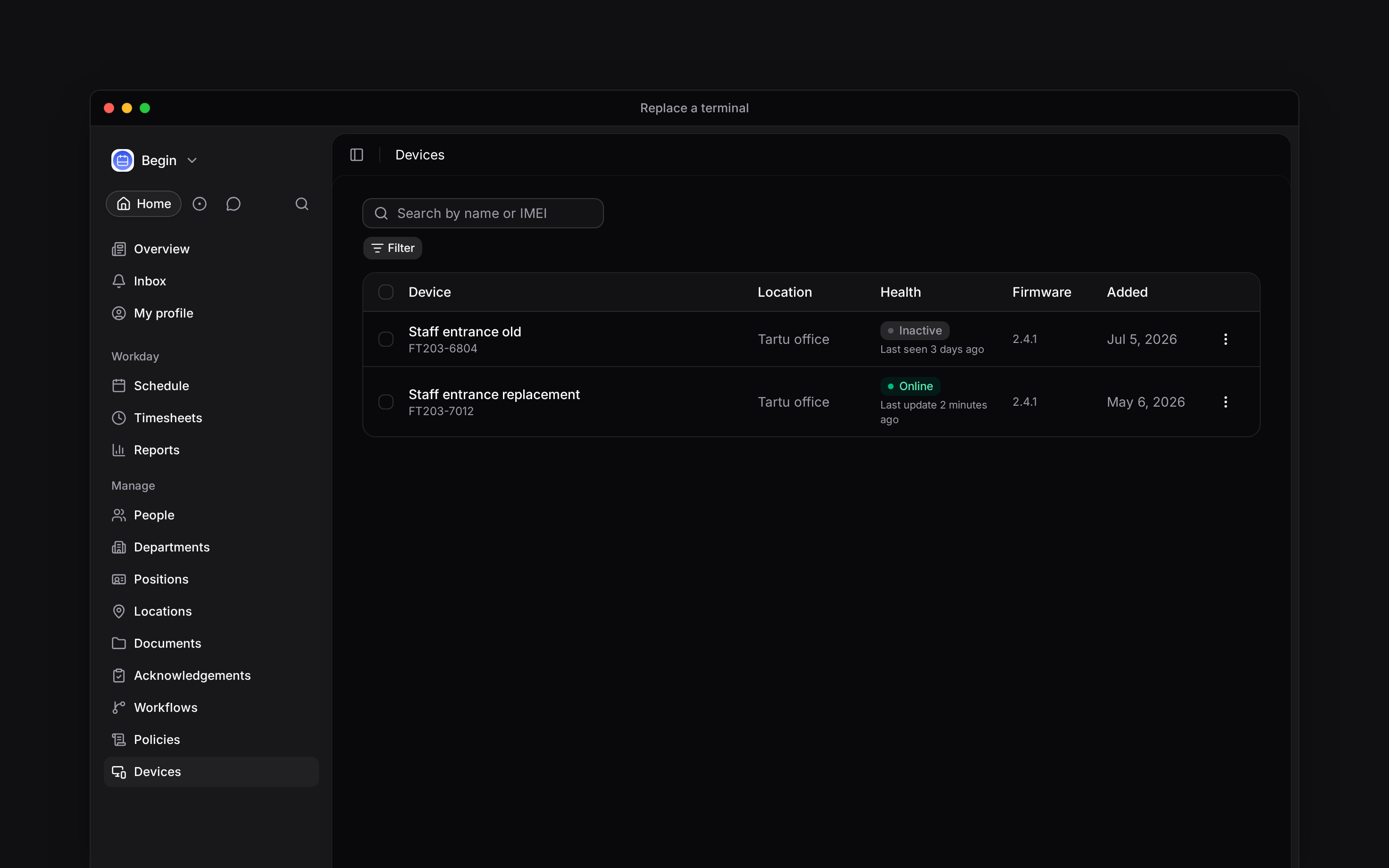Open Departments in sidebar
Screen dimensions: 1389x868
coord(210,547)
